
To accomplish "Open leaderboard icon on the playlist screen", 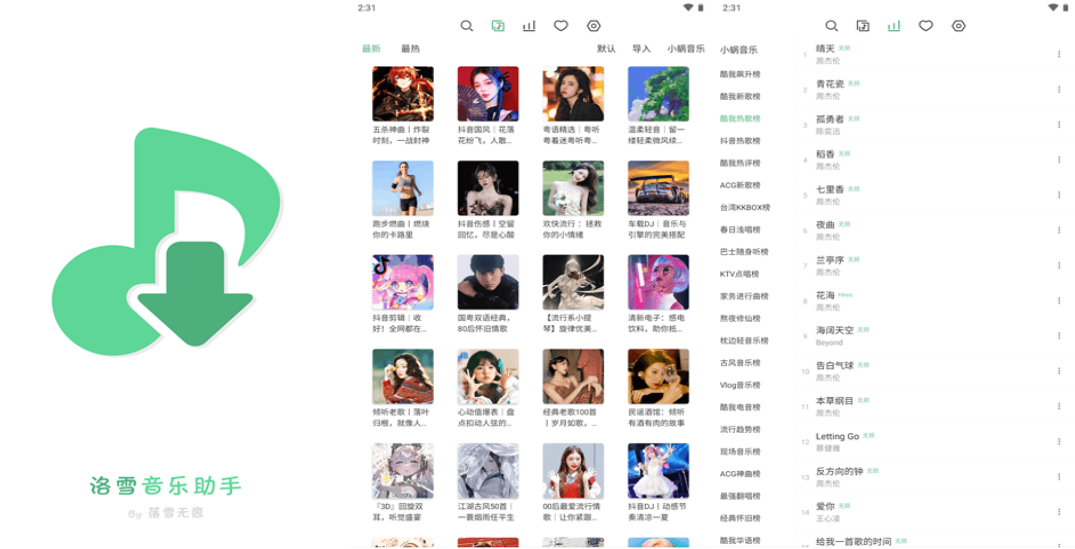I will [529, 26].
